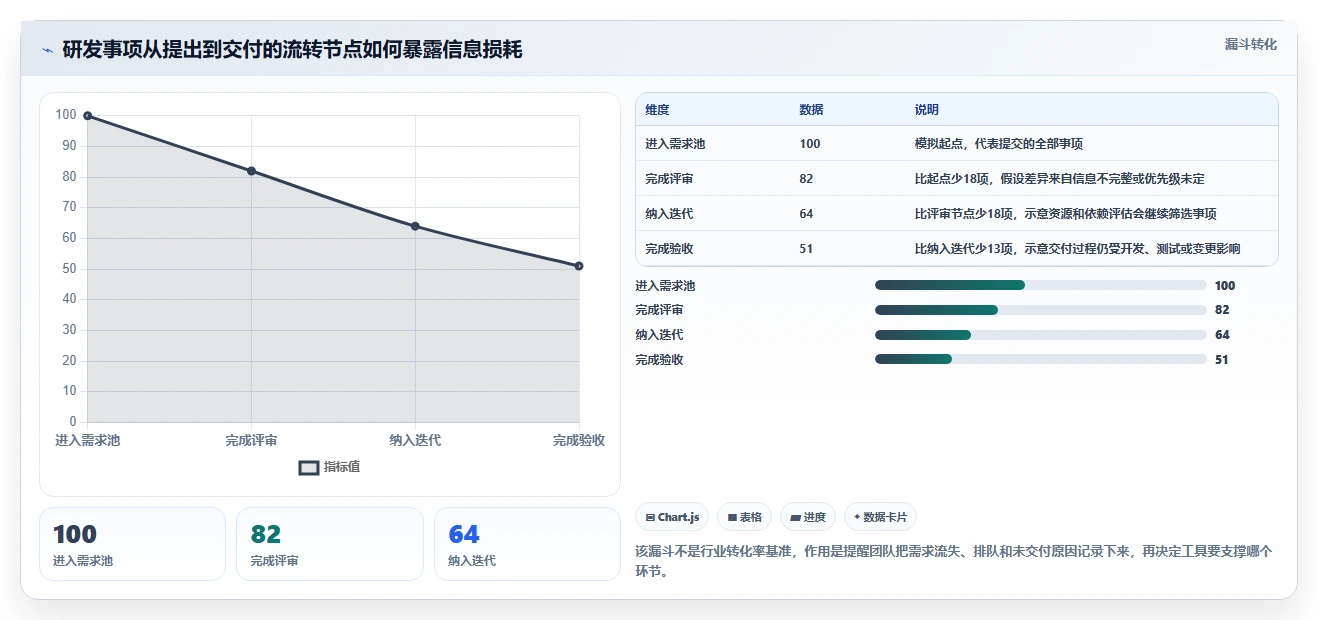Click the 说明 column header
This screenshot has width=1318, height=620.
tap(927, 110)
